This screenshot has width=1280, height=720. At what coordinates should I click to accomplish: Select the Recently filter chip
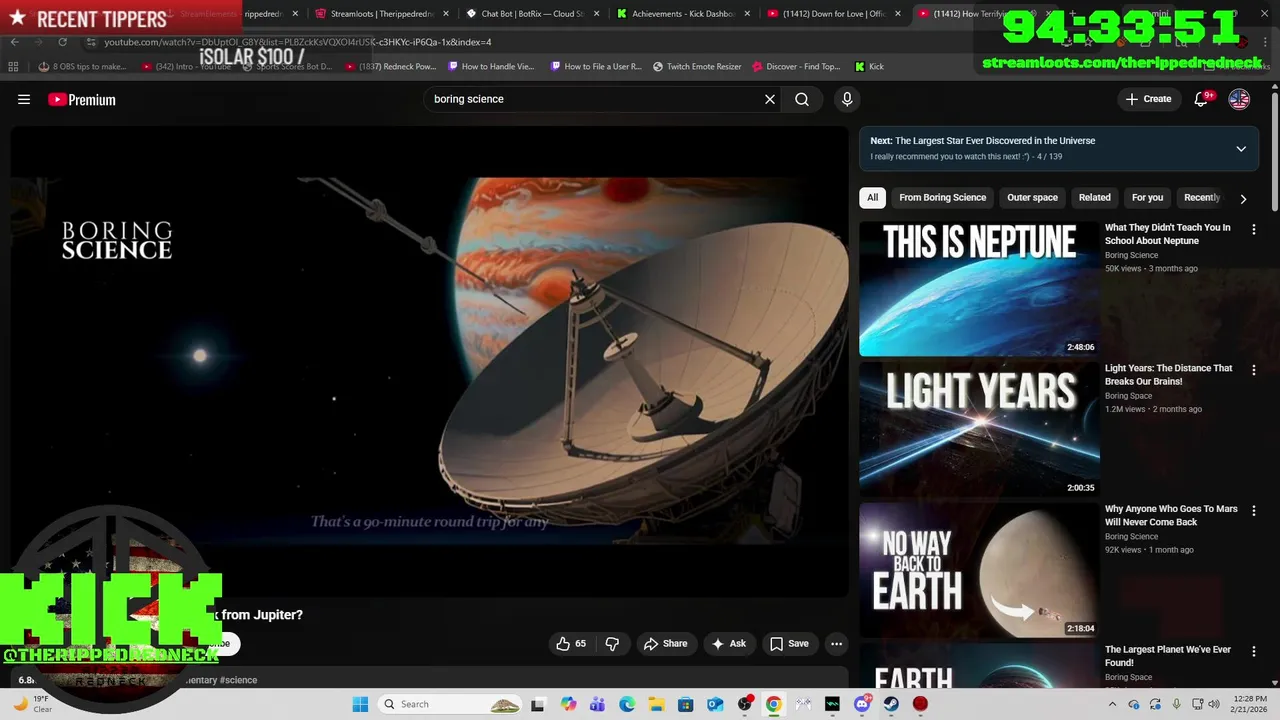(1202, 198)
